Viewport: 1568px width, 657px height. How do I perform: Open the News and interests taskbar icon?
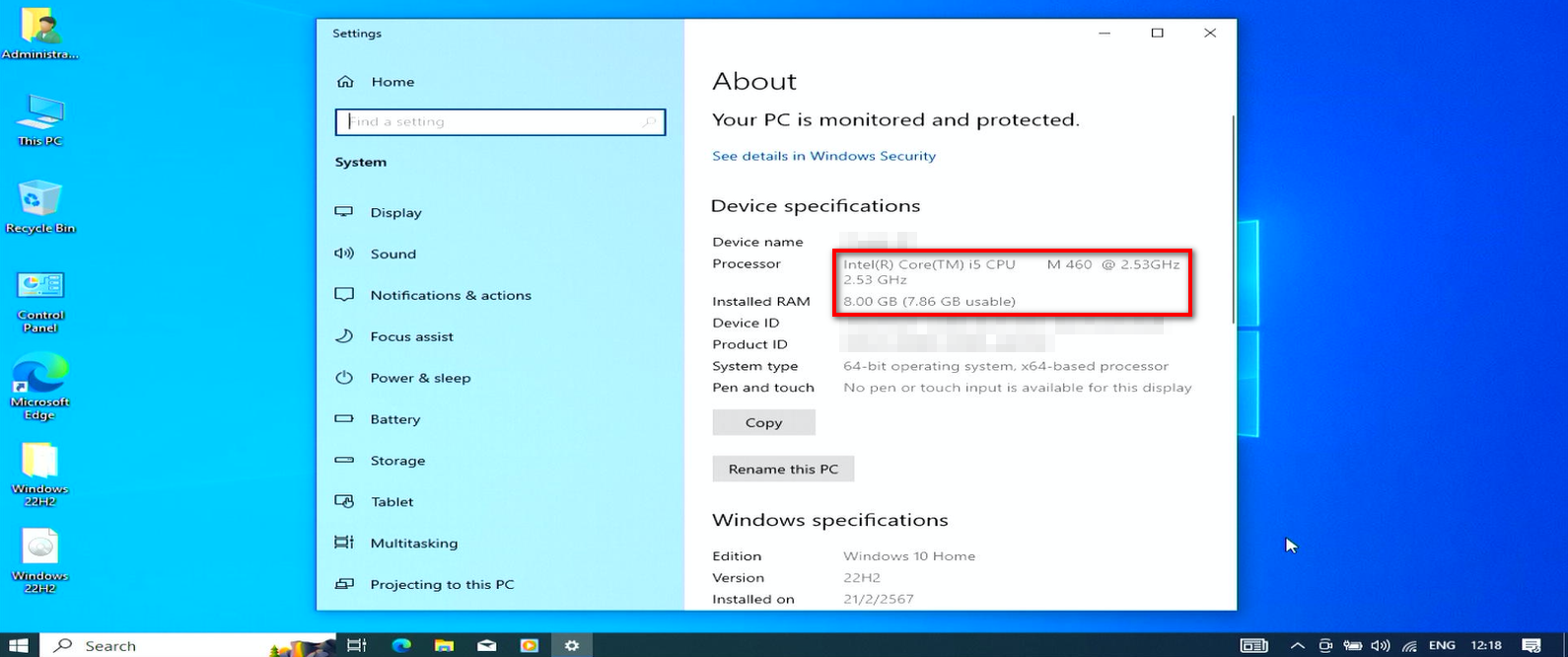click(1253, 645)
